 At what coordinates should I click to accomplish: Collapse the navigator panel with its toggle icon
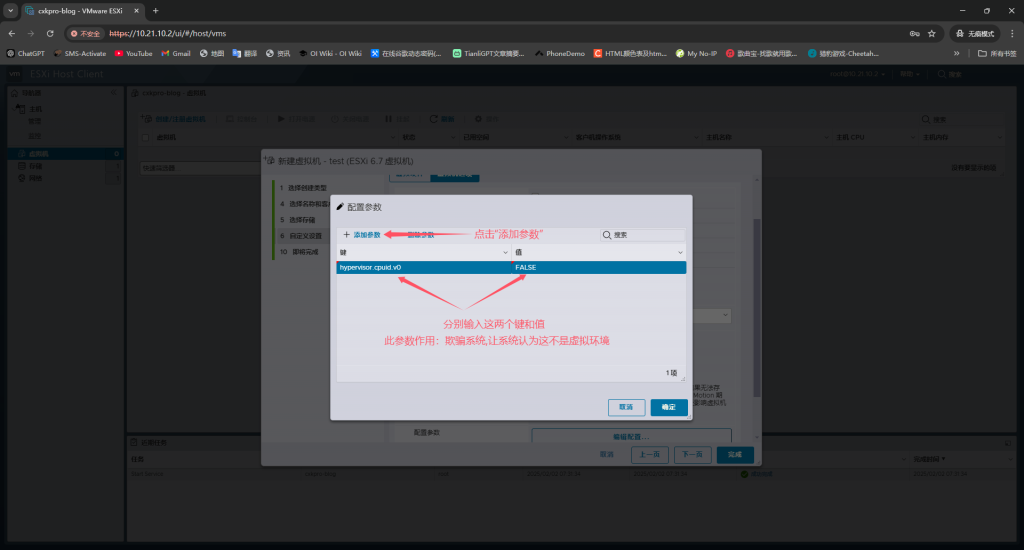[114, 93]
